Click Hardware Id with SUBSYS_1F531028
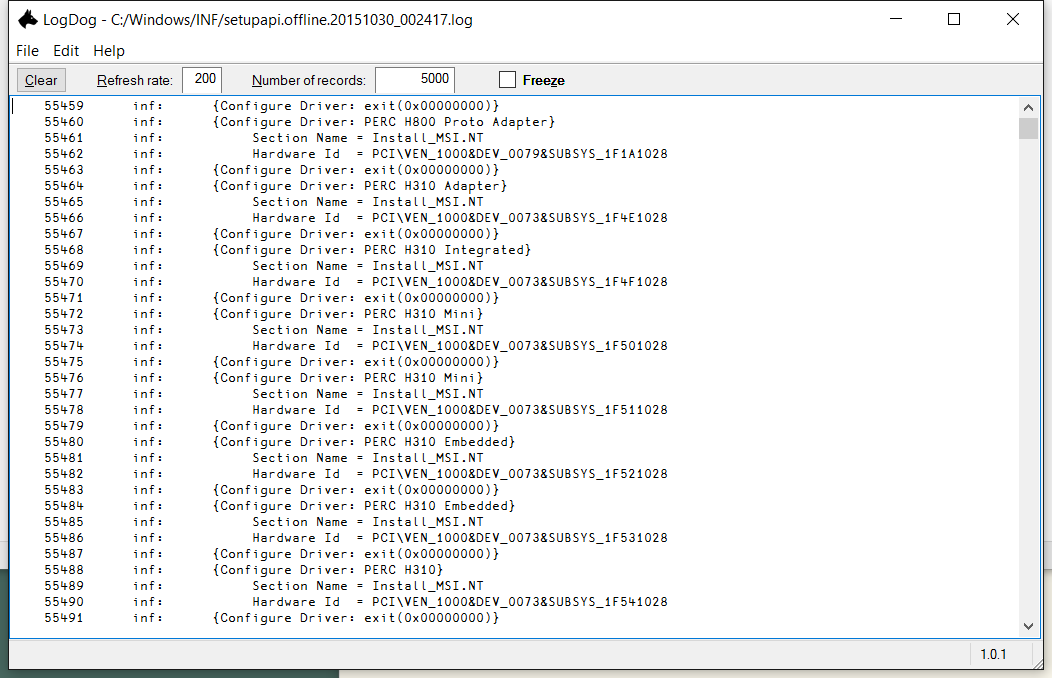 coord(460,539)
